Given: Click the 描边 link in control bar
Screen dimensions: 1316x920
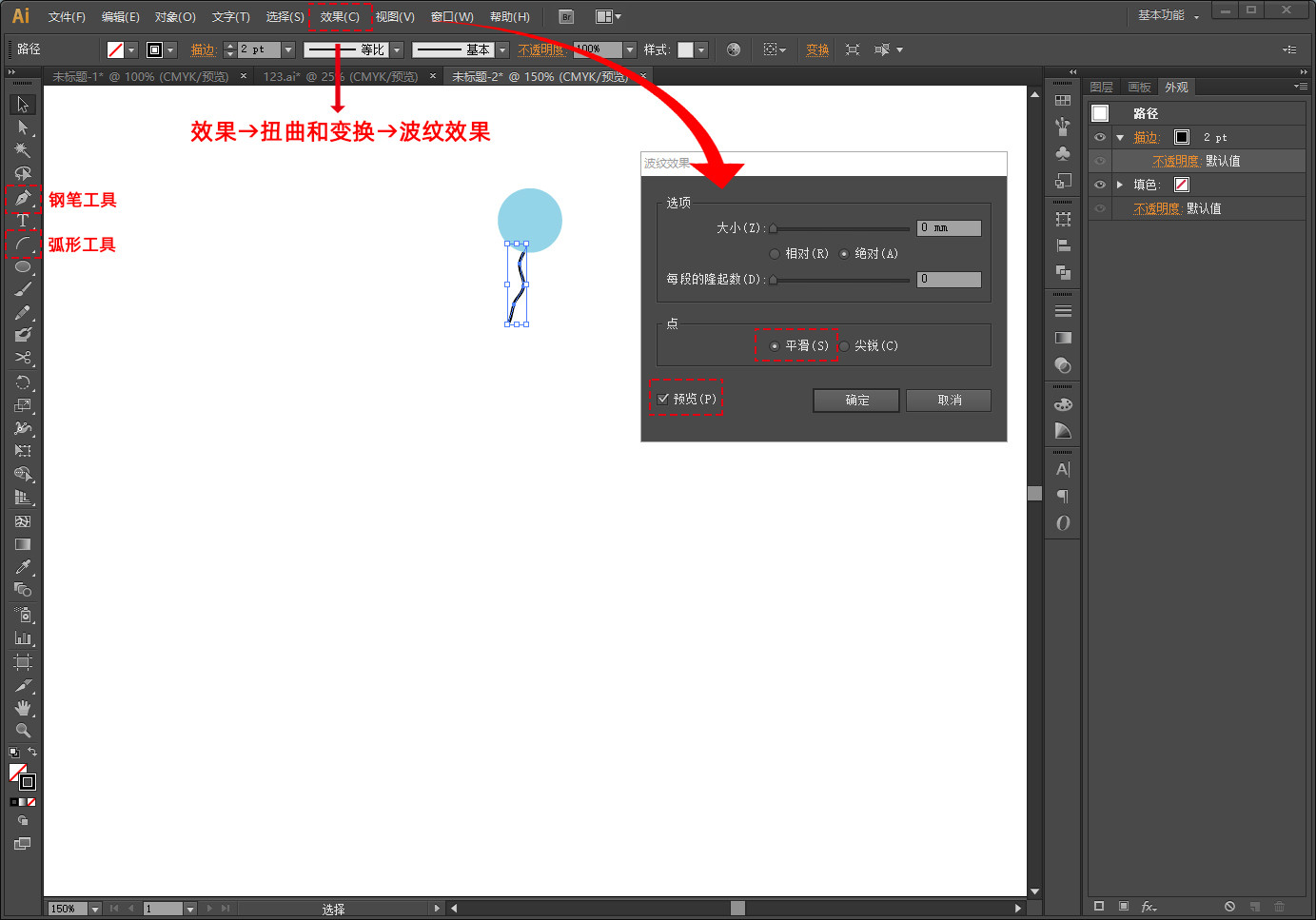Looking at the screenshot, I should pos(204,49).
